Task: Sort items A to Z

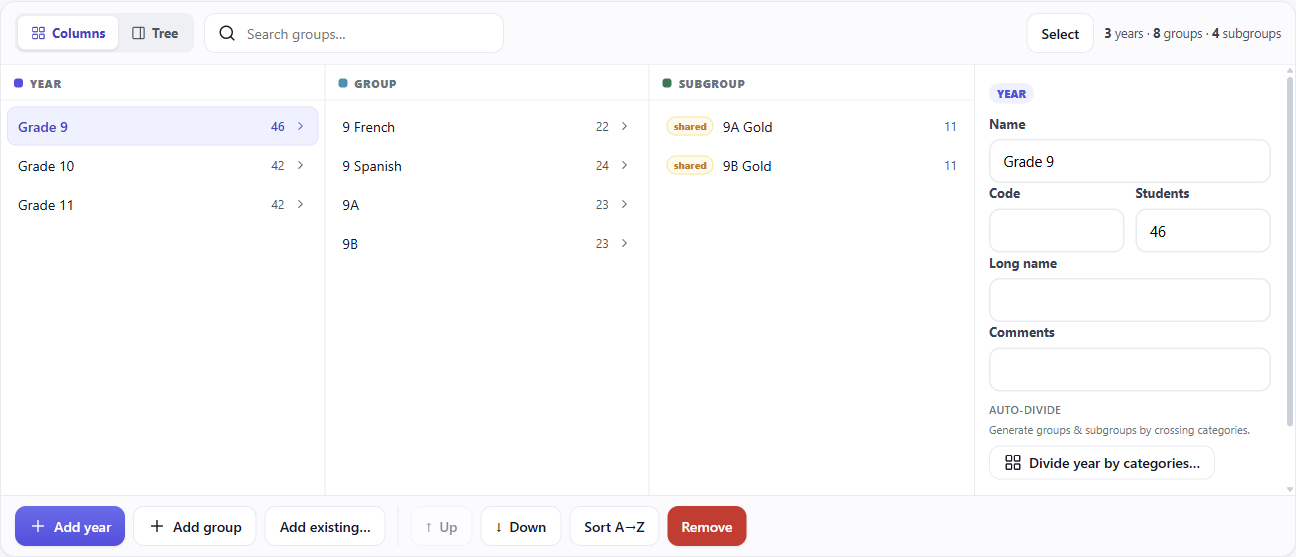Action: pos(614,526)
